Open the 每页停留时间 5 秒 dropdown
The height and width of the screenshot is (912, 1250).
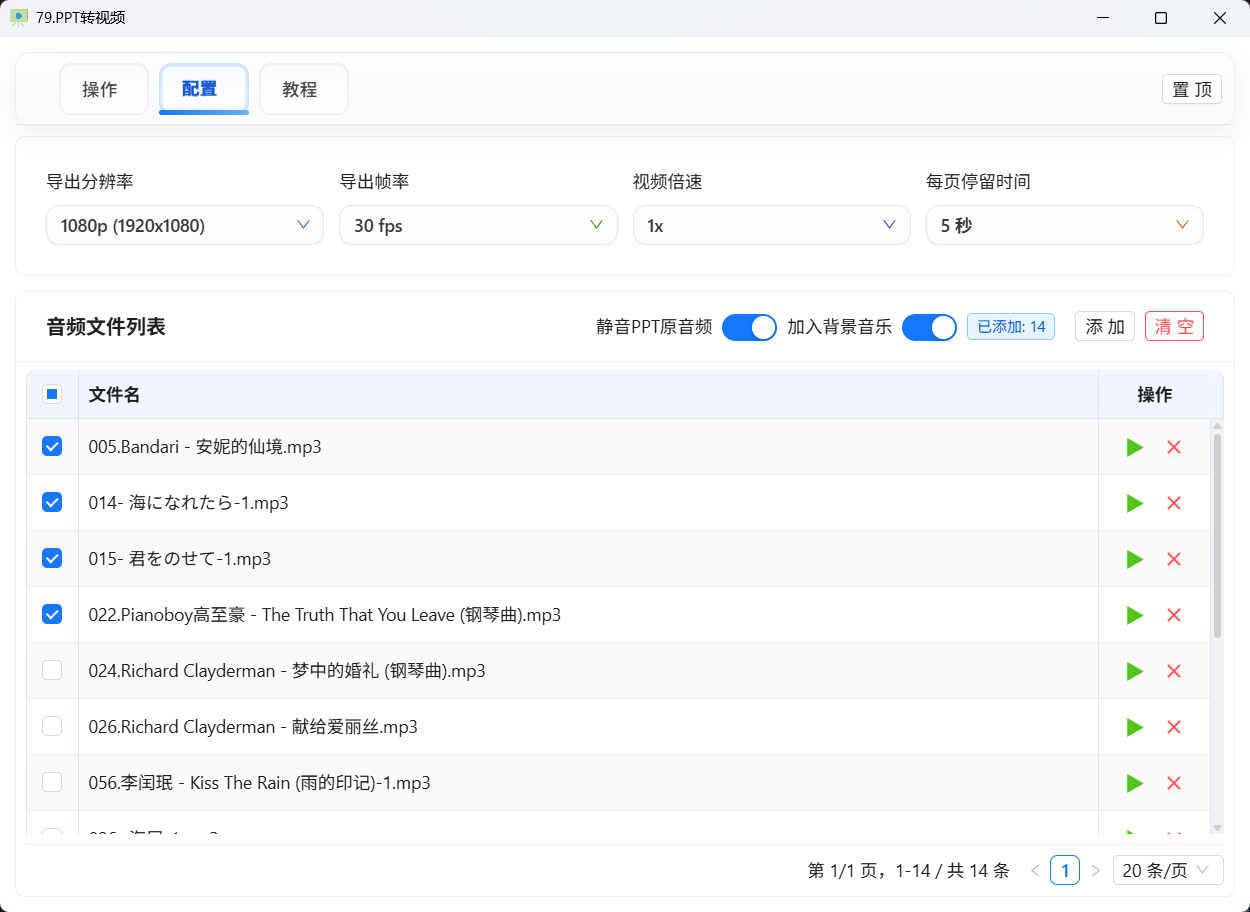point(1064,225)
